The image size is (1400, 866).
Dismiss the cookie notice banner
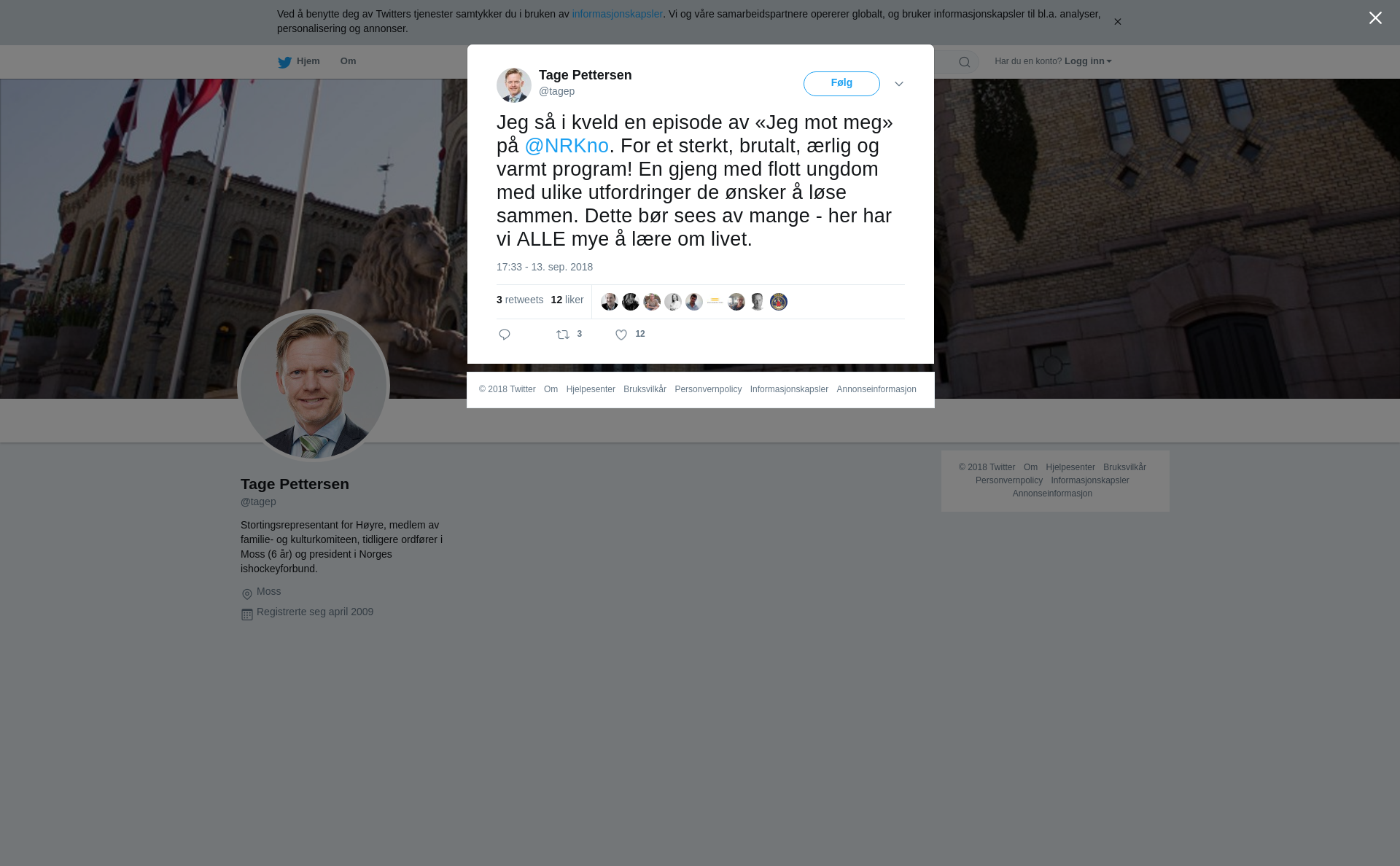click(x=1117, y=22)
